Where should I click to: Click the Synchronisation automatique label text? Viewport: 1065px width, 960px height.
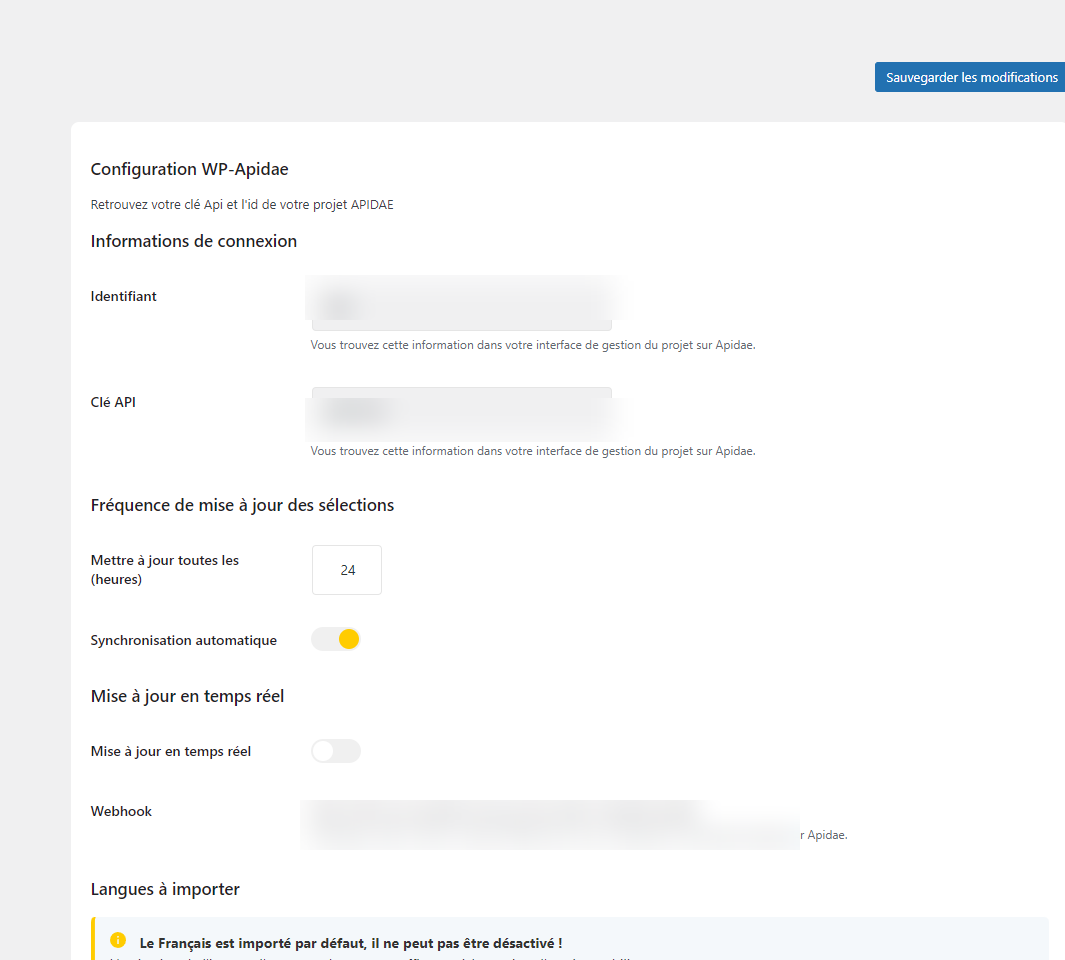coord(183,640)
